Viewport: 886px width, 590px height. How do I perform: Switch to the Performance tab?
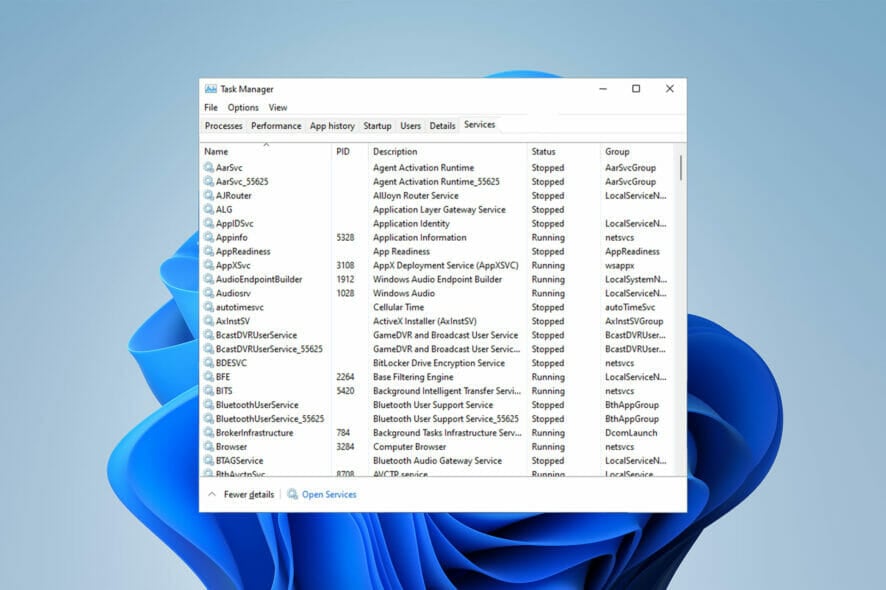276,125
